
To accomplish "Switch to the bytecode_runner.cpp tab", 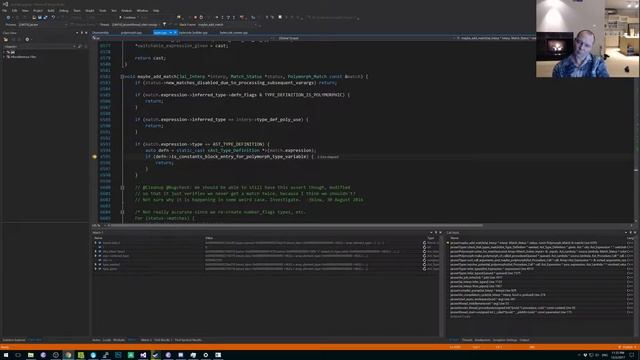I will point(233,33).
